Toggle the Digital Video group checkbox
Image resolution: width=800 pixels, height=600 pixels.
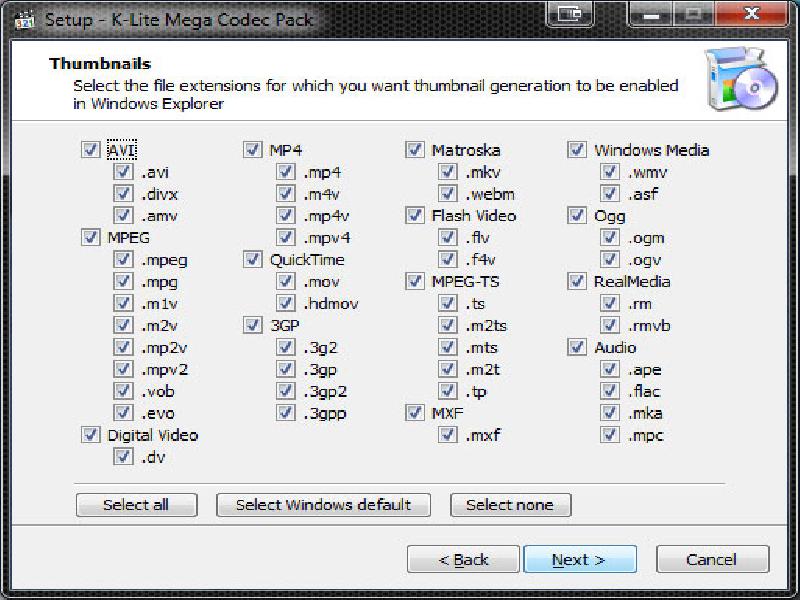click(90, 435)
